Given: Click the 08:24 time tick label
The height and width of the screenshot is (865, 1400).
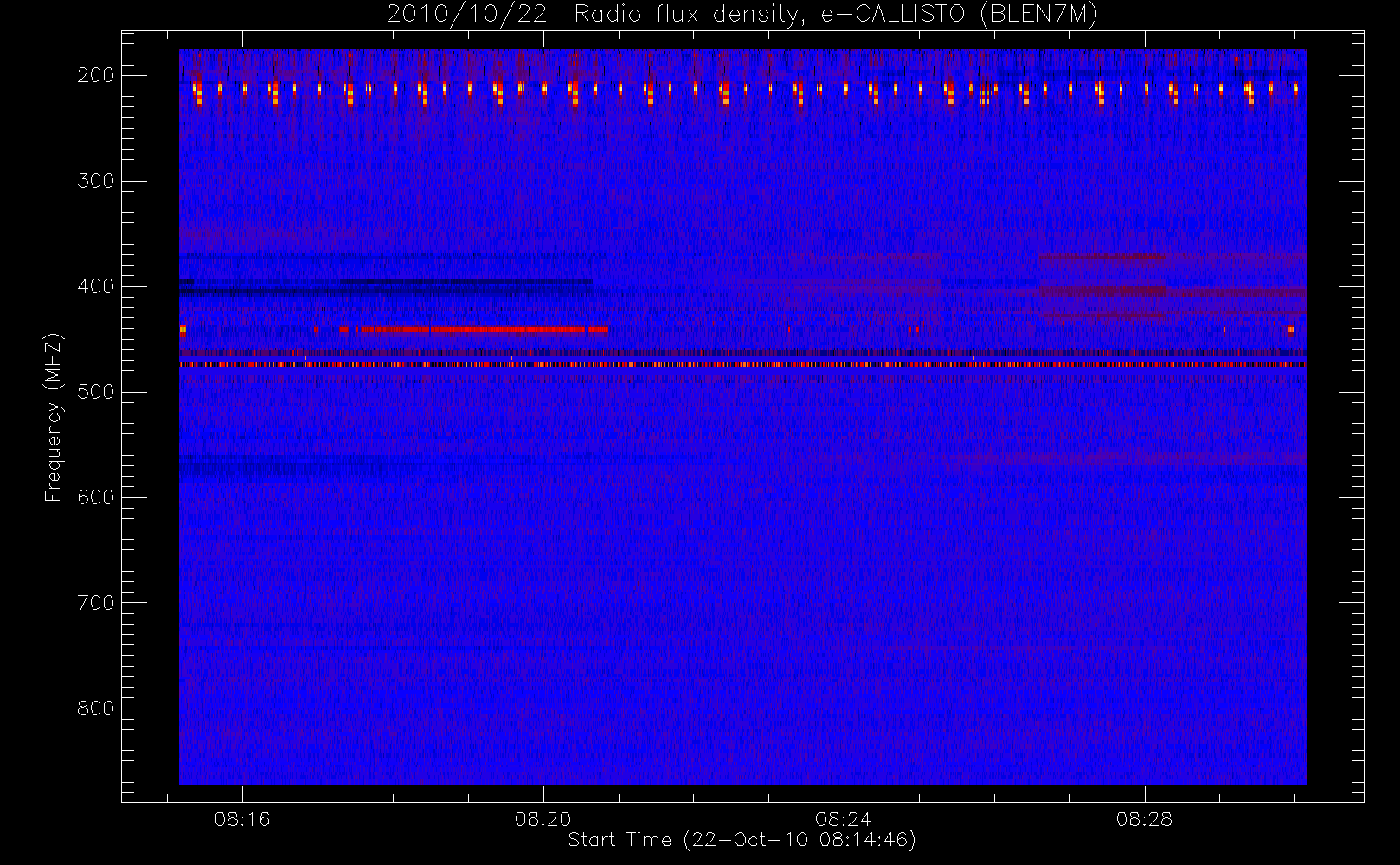Looking at the screenshot, I should tap(843, 819).
